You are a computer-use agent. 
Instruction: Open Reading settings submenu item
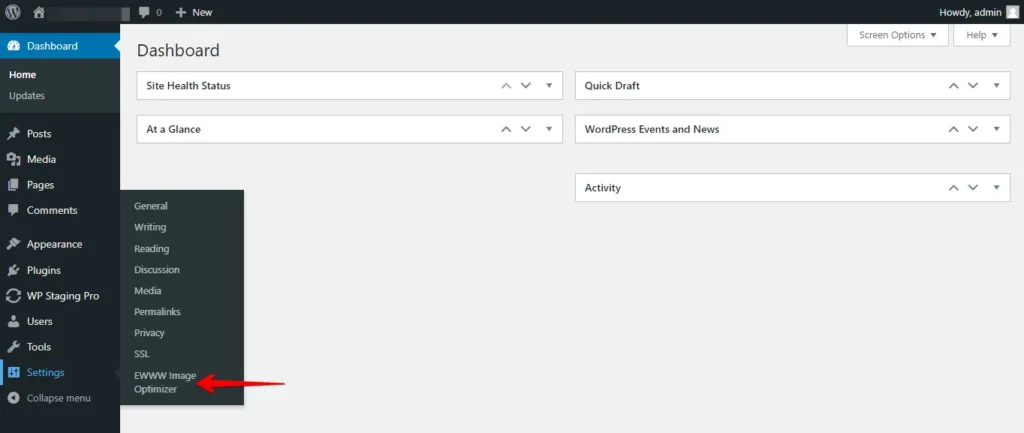[x=152, y=249]
